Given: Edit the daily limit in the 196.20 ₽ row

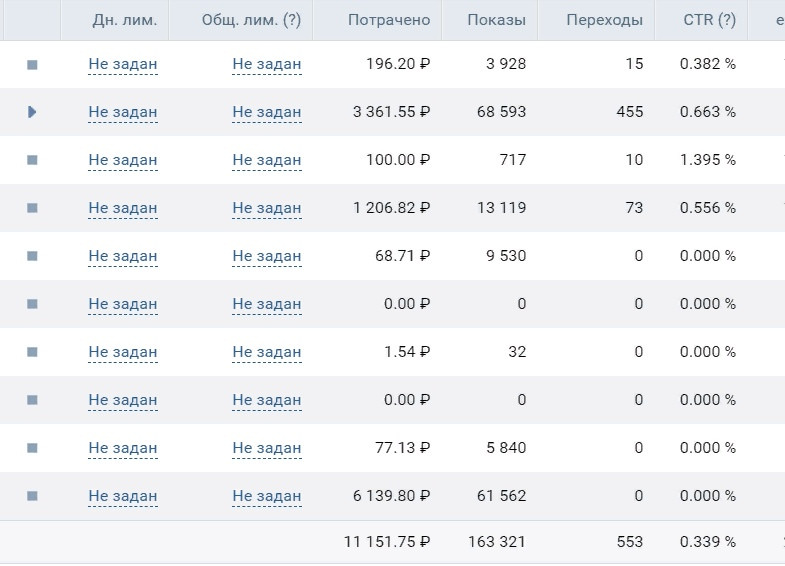Looking at the screenshot, I should [123, 64].
